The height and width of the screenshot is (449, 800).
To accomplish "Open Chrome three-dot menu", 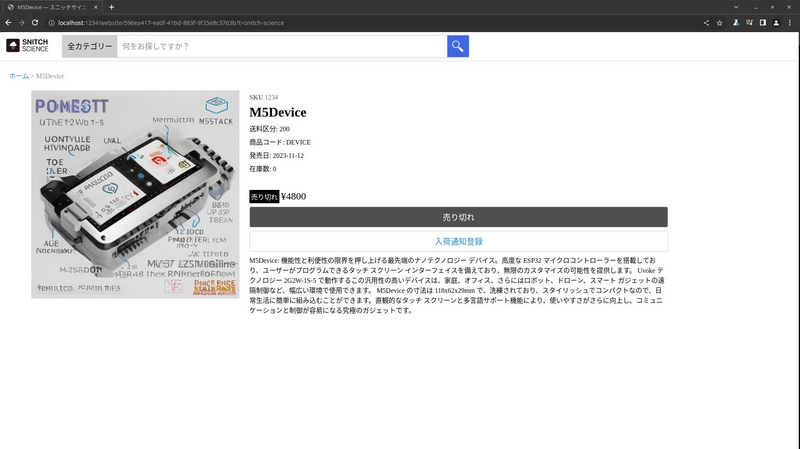I will [x=790, y=23].
